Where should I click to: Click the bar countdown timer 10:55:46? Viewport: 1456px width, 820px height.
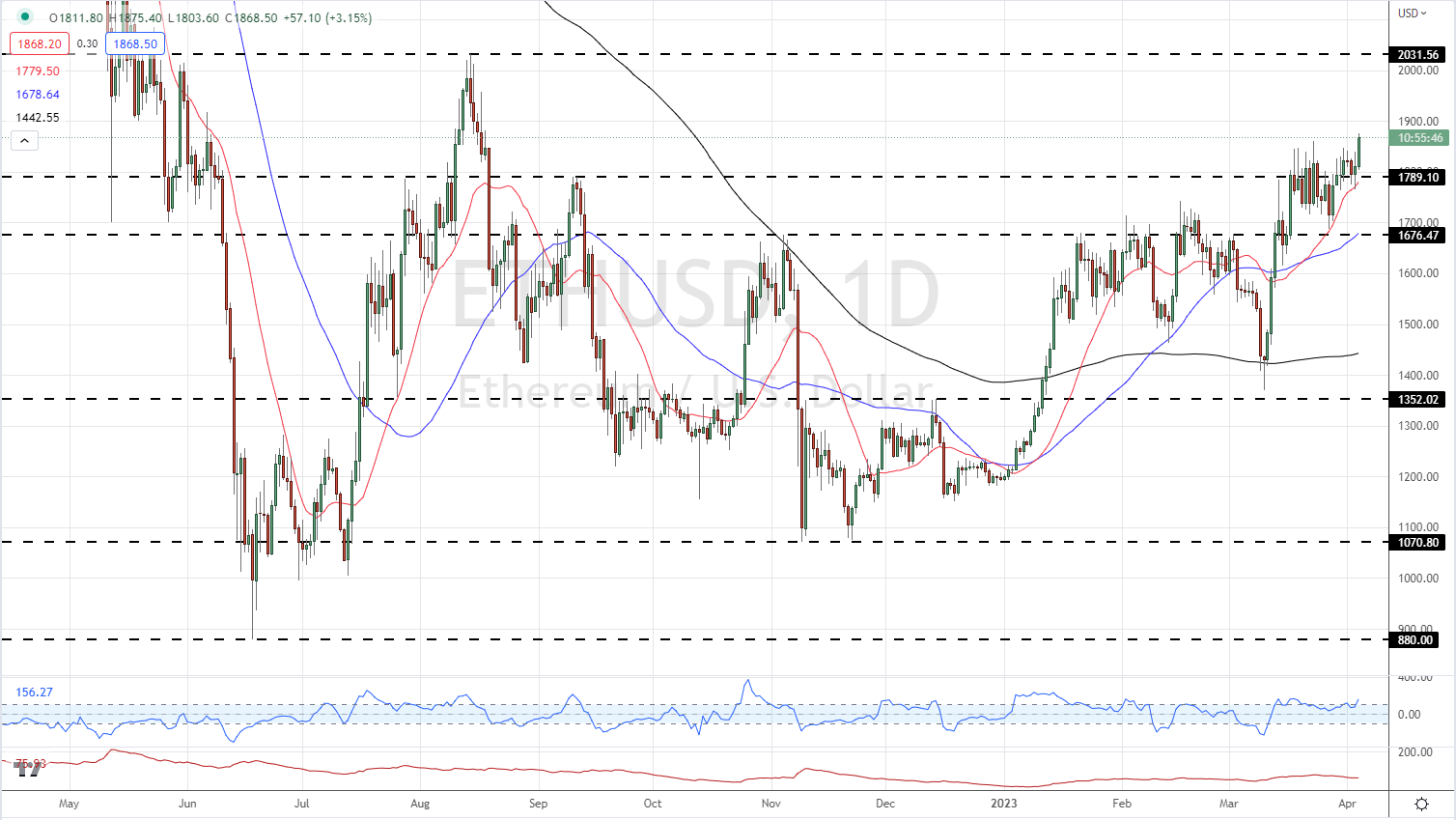[x=1420, y=138]
